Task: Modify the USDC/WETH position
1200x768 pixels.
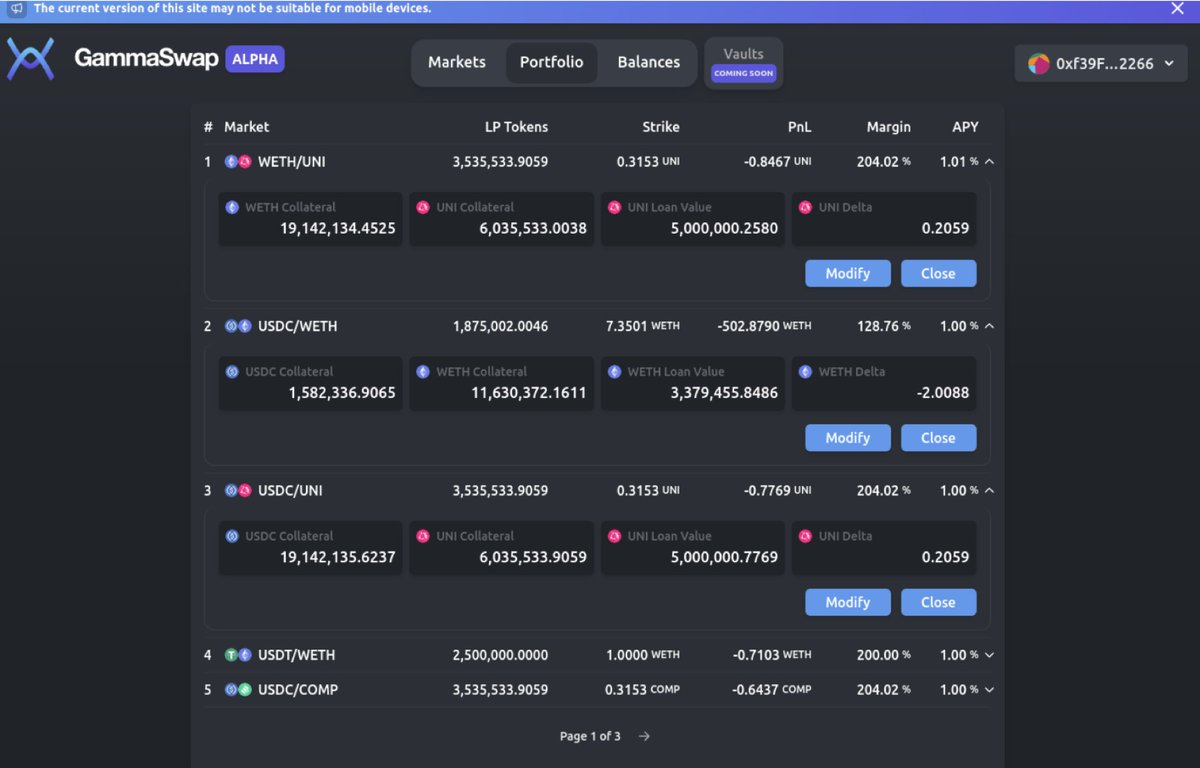Action: [x=848, y=438]
